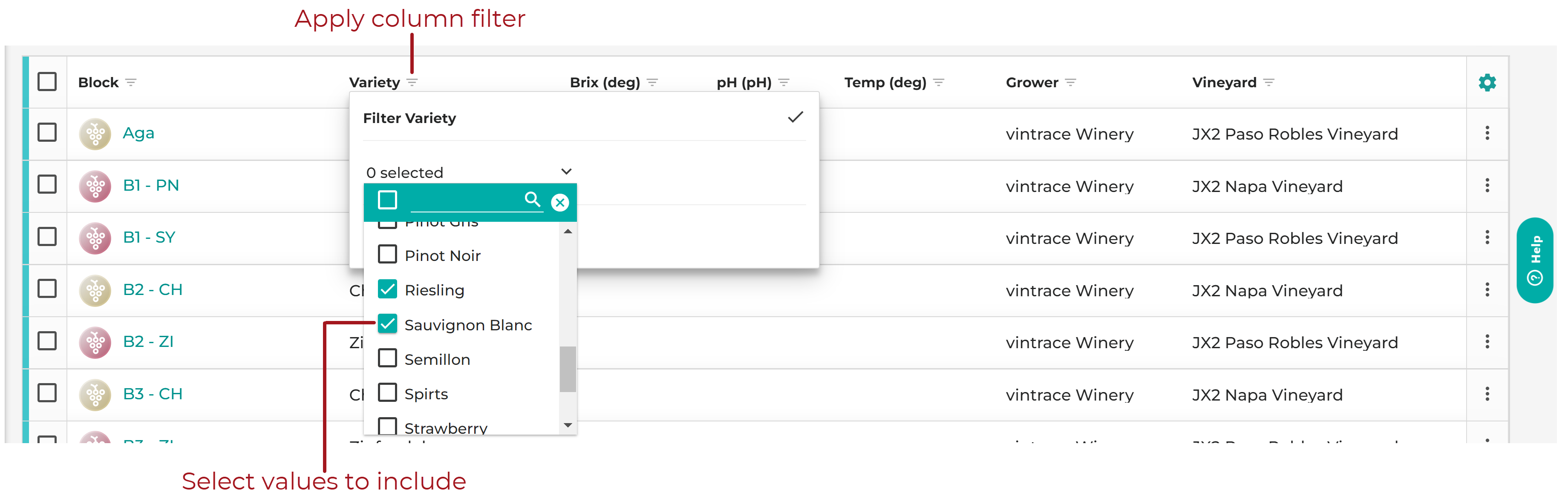Click the search magnifier in dropdown
Image resolution: width=1568 pixels, height=504 pixels.
(x=532, y=199)
